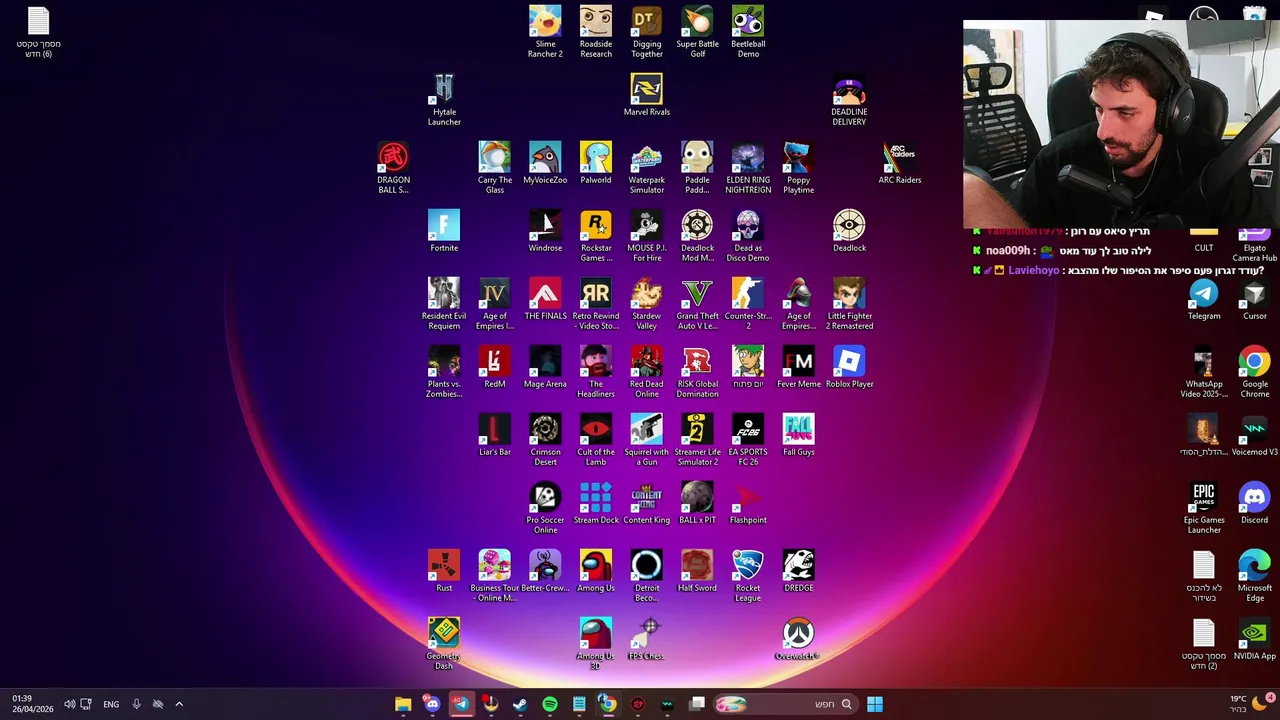Select the DRAGON BALL icon

(x=393, y=168)
